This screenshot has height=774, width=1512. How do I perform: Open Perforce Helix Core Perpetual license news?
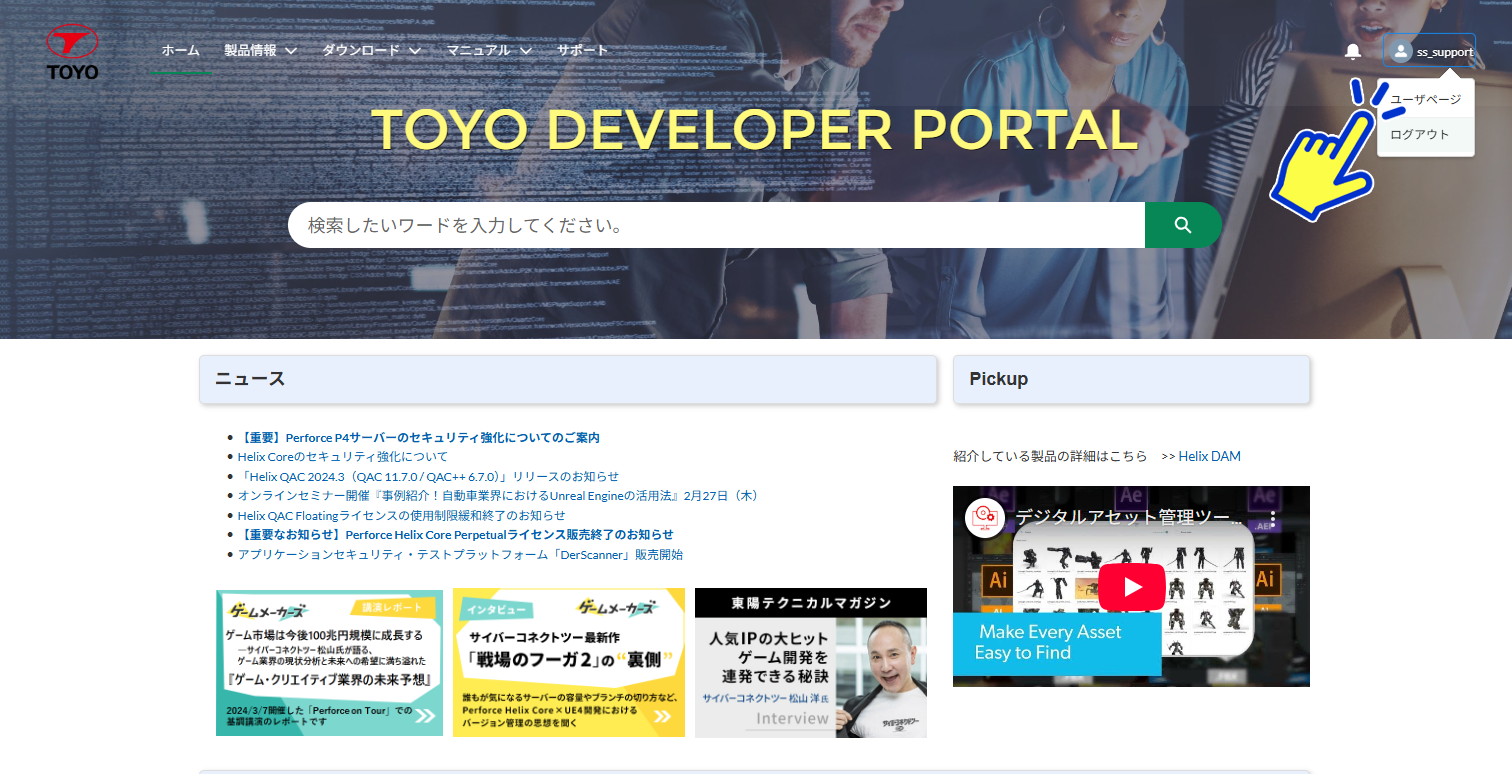tap(456, 535)
